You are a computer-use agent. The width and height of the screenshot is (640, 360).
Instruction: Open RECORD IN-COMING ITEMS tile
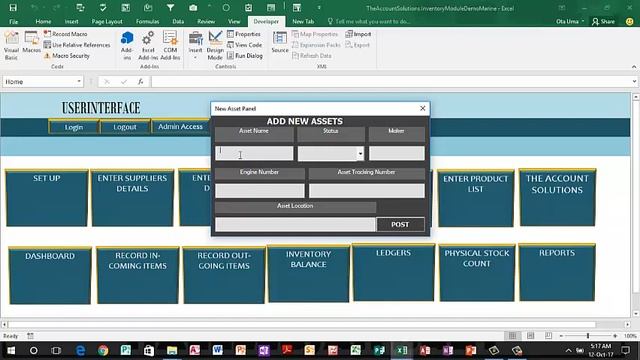138,275
